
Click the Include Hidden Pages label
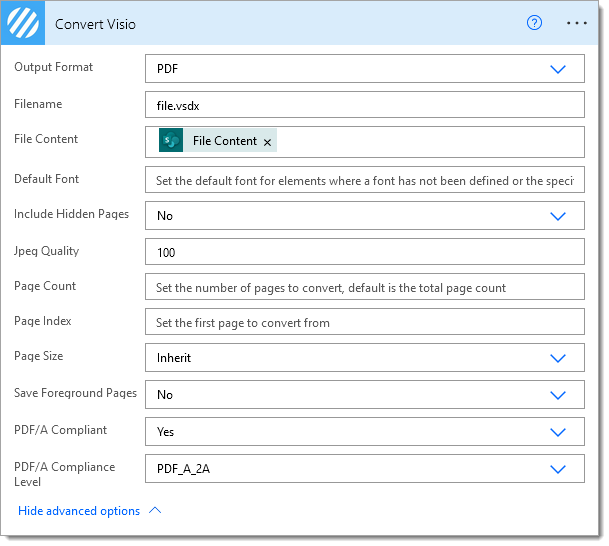pyautogui.click(x=71, y=214)
